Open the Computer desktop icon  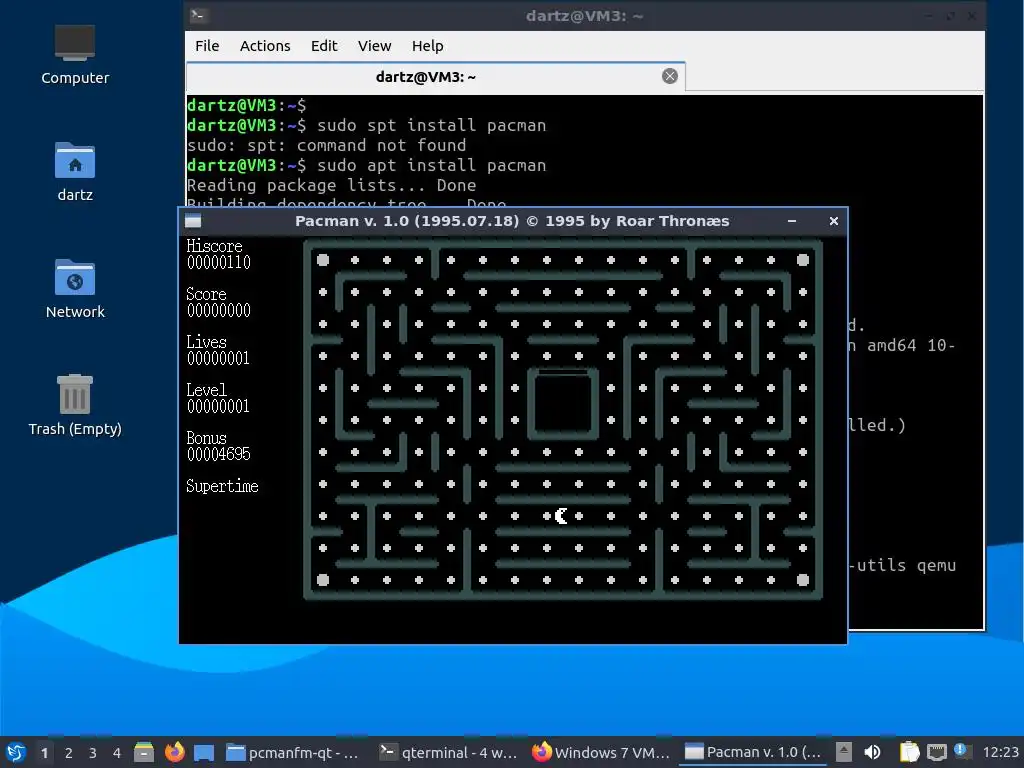pyautogui.click(x=74, y=55)
